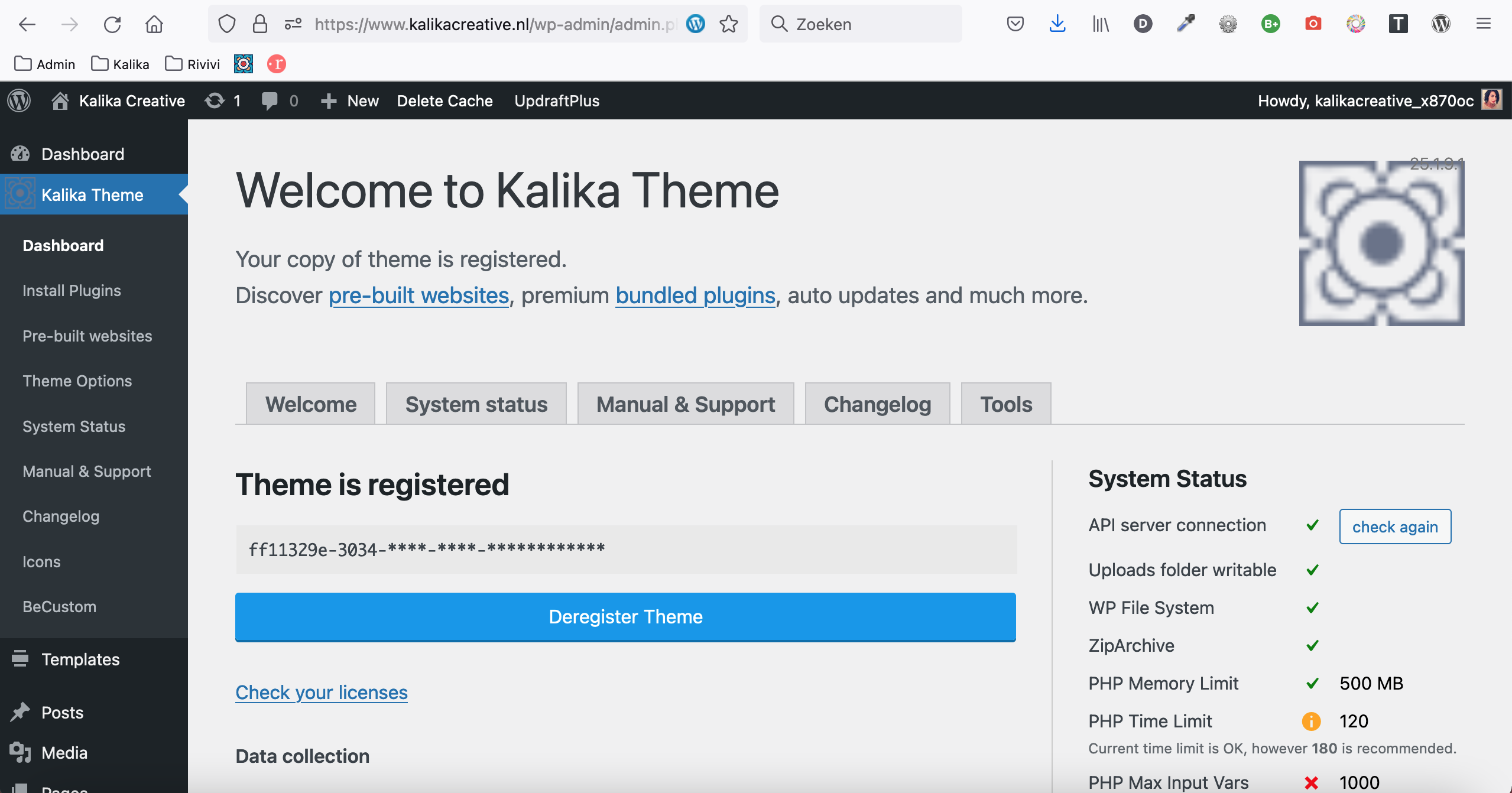
Task: Open the gear extension icon in the toolbar
Action: pos(1228,24)
